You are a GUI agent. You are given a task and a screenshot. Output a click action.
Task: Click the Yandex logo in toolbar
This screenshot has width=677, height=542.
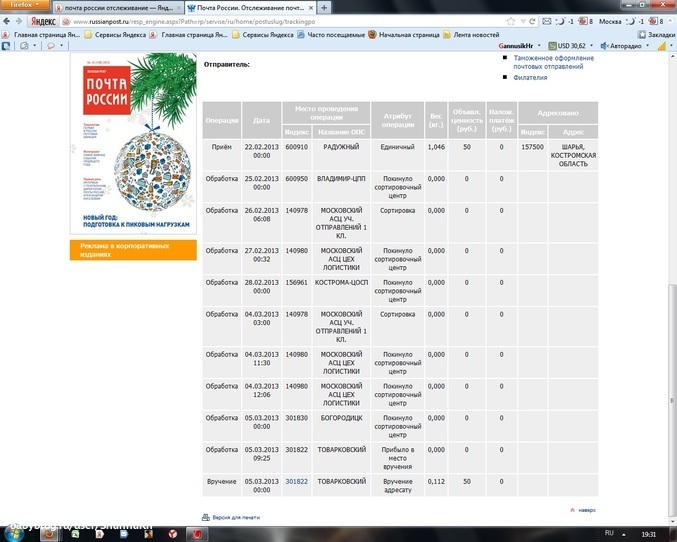tap(39, 20)
